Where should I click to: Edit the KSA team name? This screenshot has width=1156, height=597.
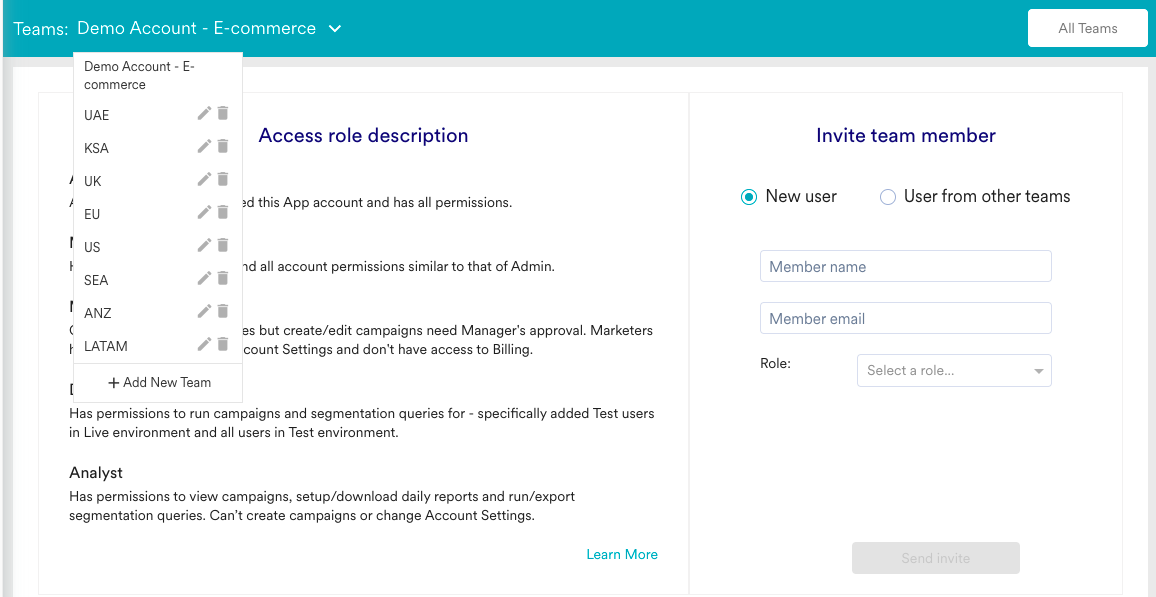(x=204, y=146)
